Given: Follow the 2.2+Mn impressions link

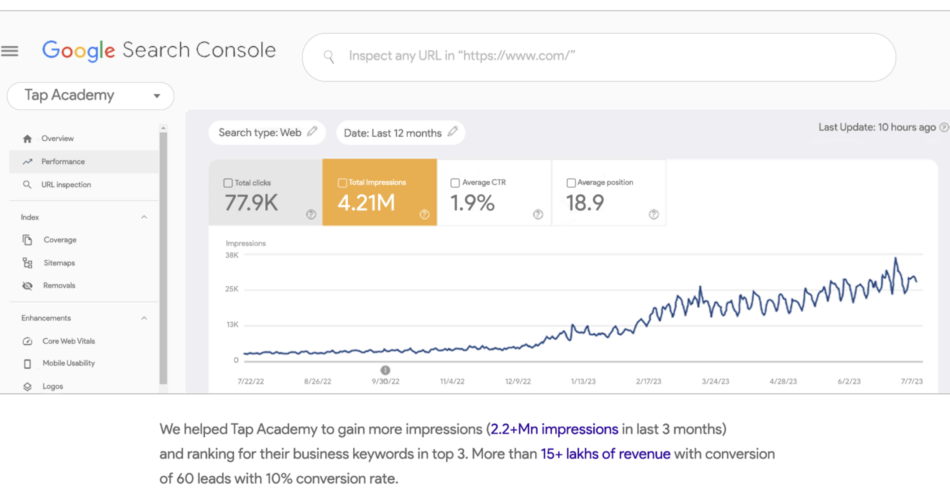Looking at the screenshot, I should tap(554, 429).
